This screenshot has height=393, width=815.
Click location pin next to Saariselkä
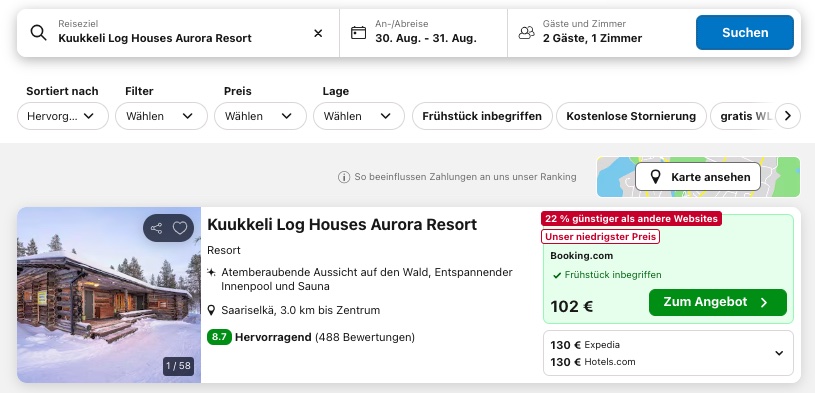[x=211, y=311]
